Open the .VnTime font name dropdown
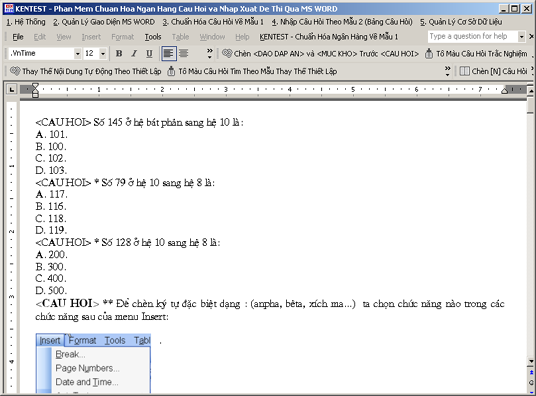Screen dimensions: 536x396 tap(77, 54)
